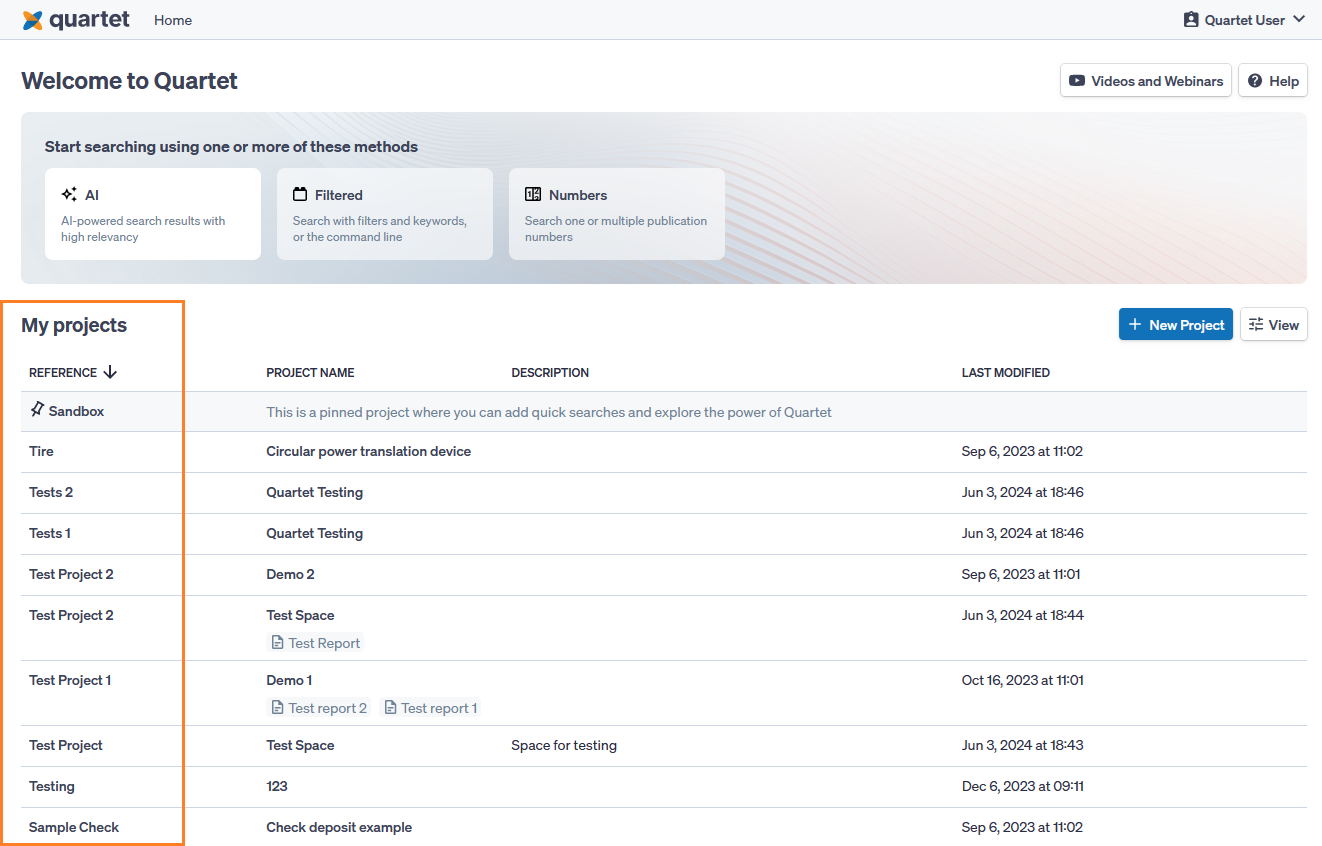Sort by Last Modified column header

coord(1005,373)
